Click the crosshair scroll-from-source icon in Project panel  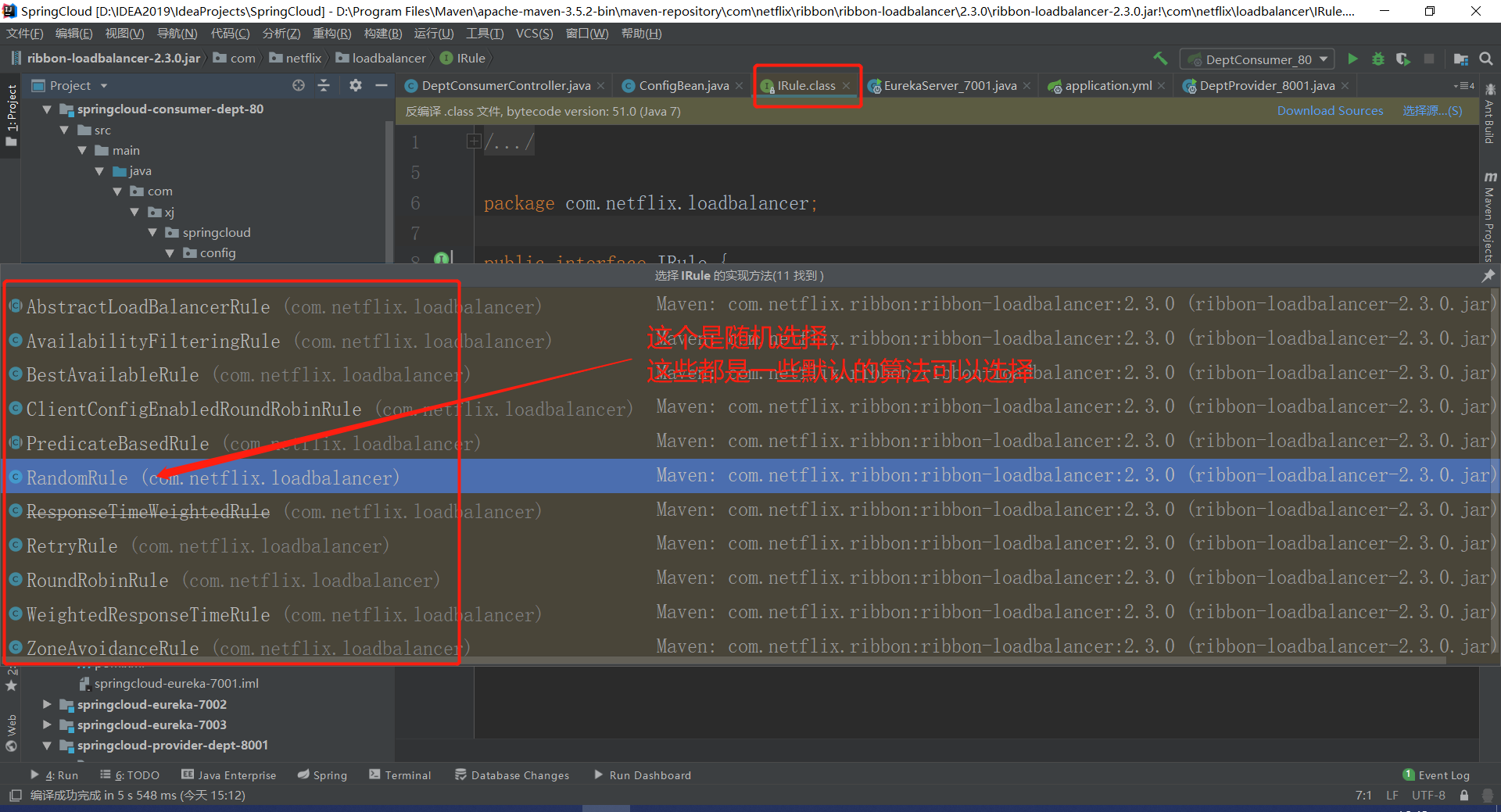point(299,85)
